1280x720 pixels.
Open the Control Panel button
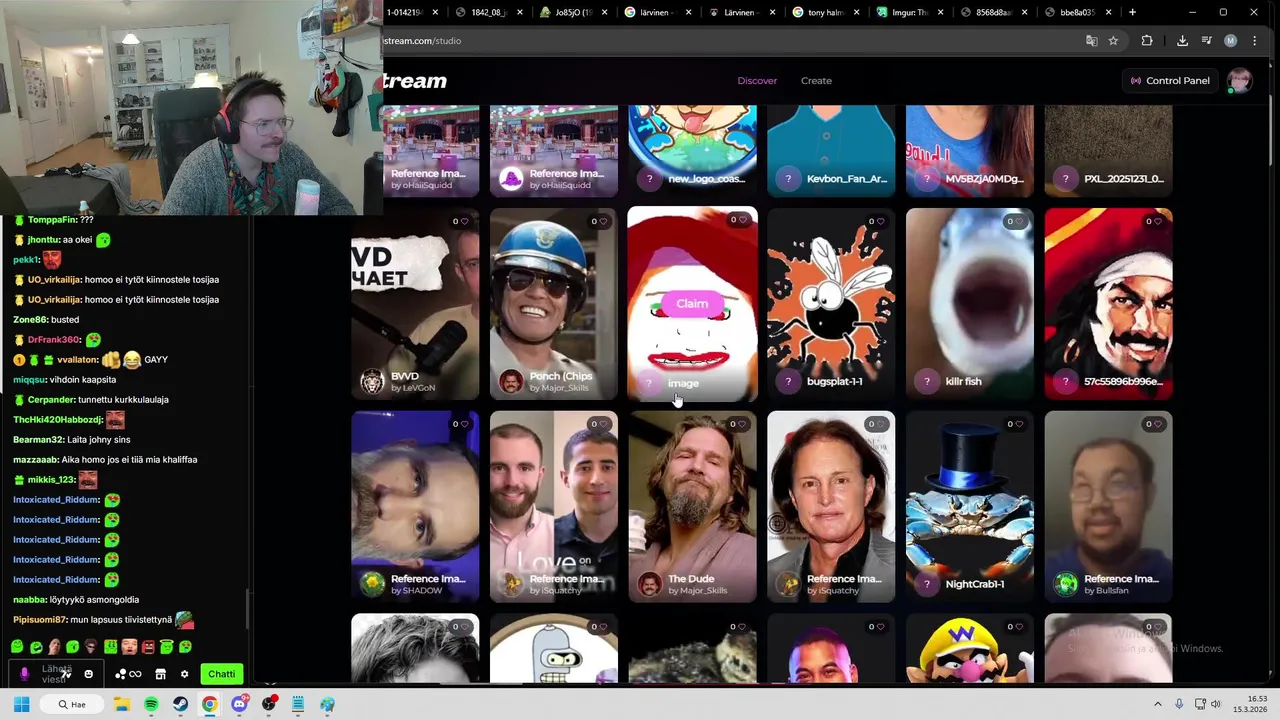pyautogui.click(x=1169, y=80)
